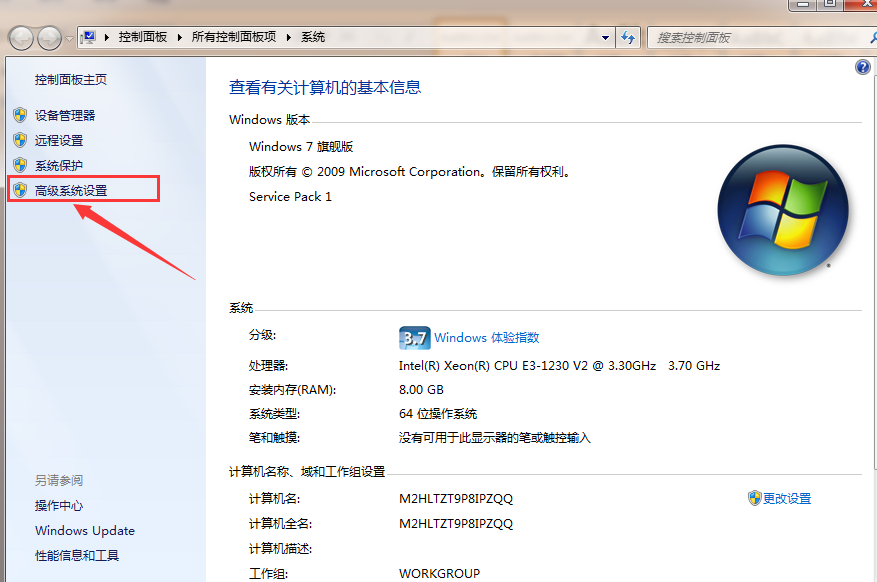877x582 pixels.
Task: Click Service Pack 1 text
Action: [x=290, y=197]
